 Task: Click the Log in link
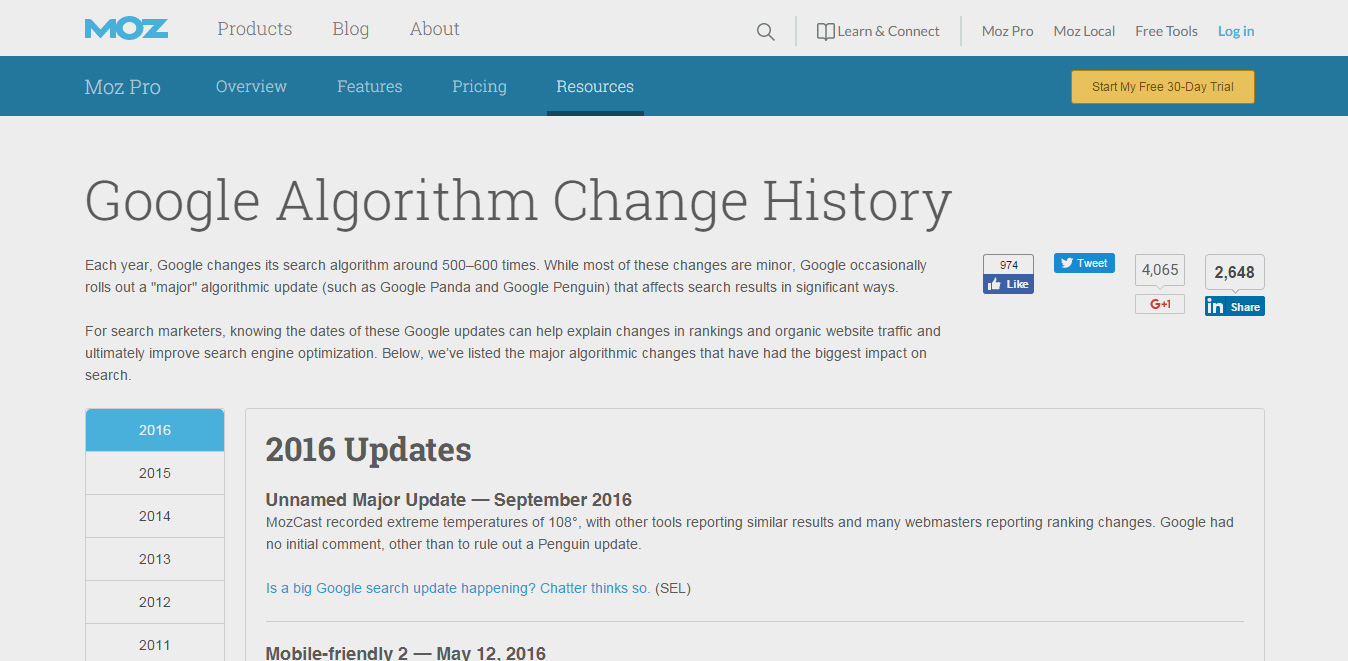tap(1236, 31)
